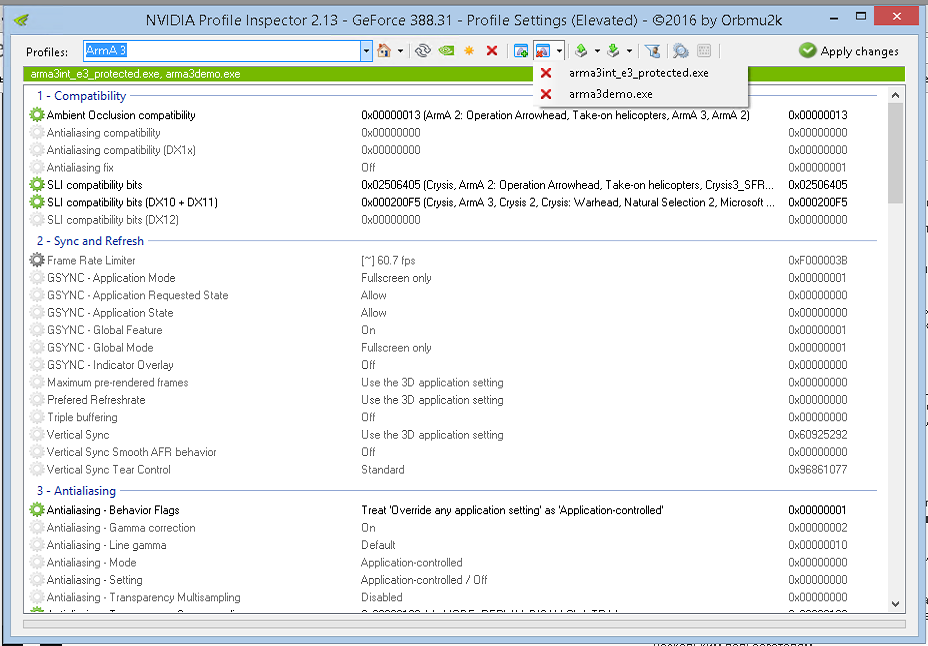928x646 pixels.
Task: Click the '[~] 60.7 fps' value
Action: (388, 260)
